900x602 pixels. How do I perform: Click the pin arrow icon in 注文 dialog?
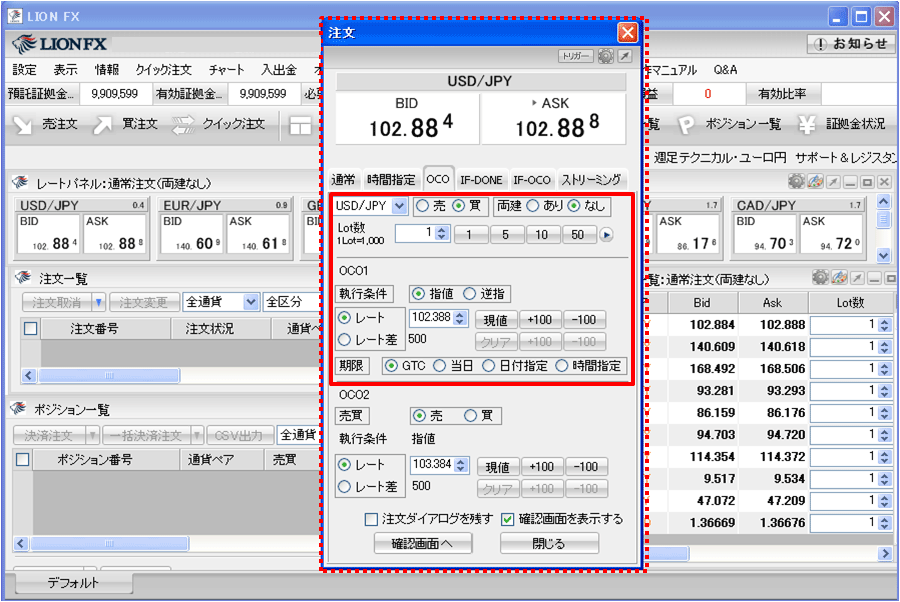(x=624, y=56)
